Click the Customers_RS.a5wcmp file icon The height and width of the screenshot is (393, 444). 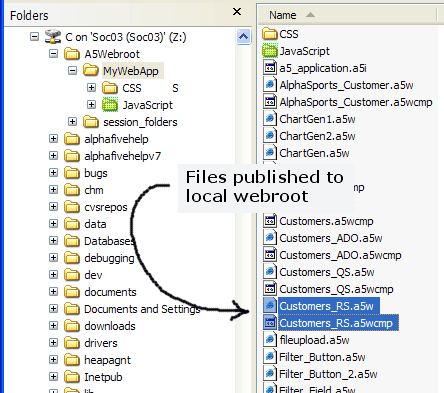(x=270, y=323)
